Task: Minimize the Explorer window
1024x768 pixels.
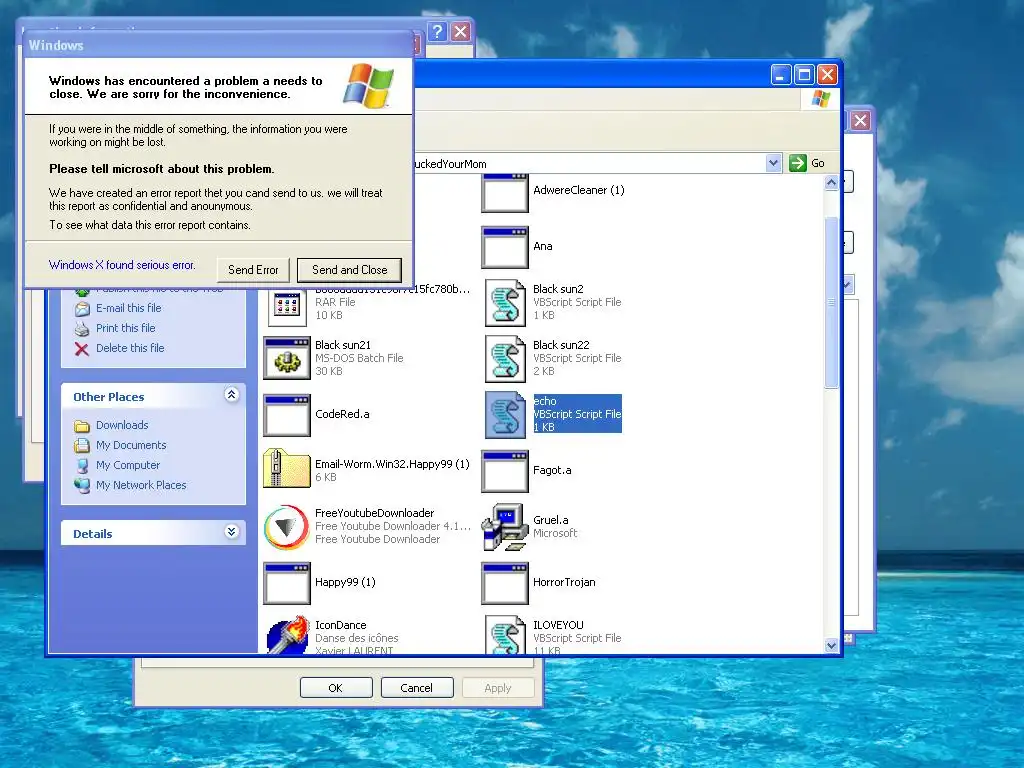Action: coord(781,75)
